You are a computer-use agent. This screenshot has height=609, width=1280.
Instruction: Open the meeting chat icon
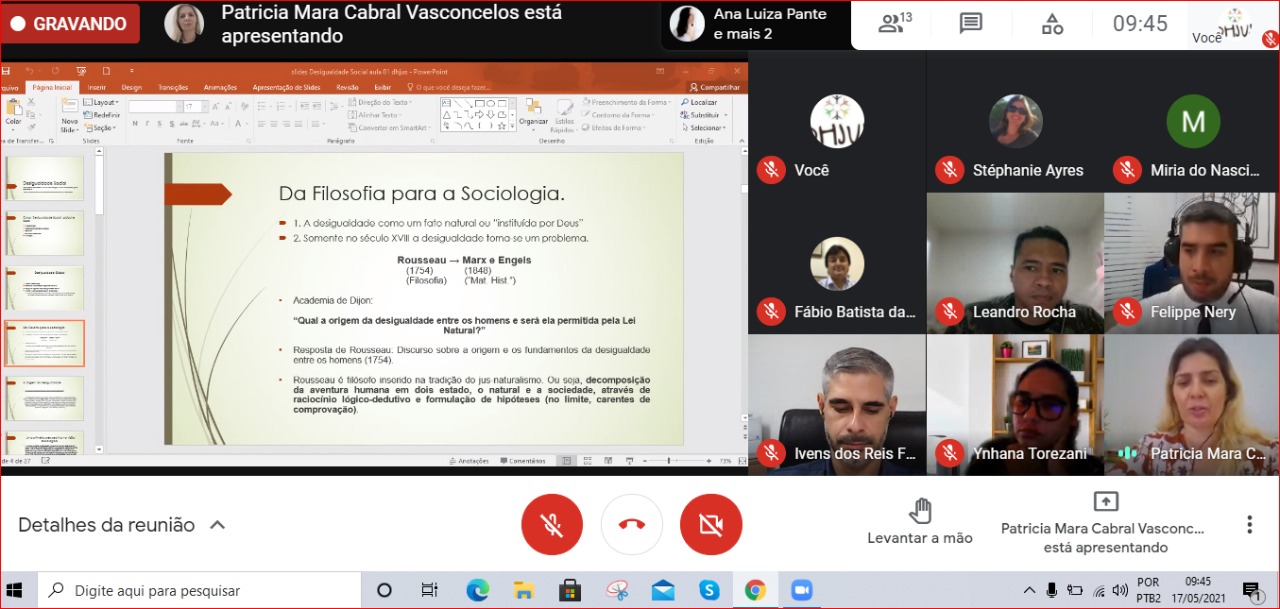970,24
